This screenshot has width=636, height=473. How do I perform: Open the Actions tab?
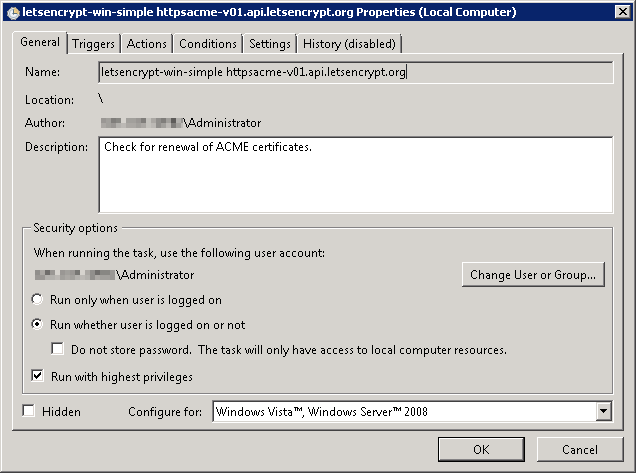pos(146,44)
